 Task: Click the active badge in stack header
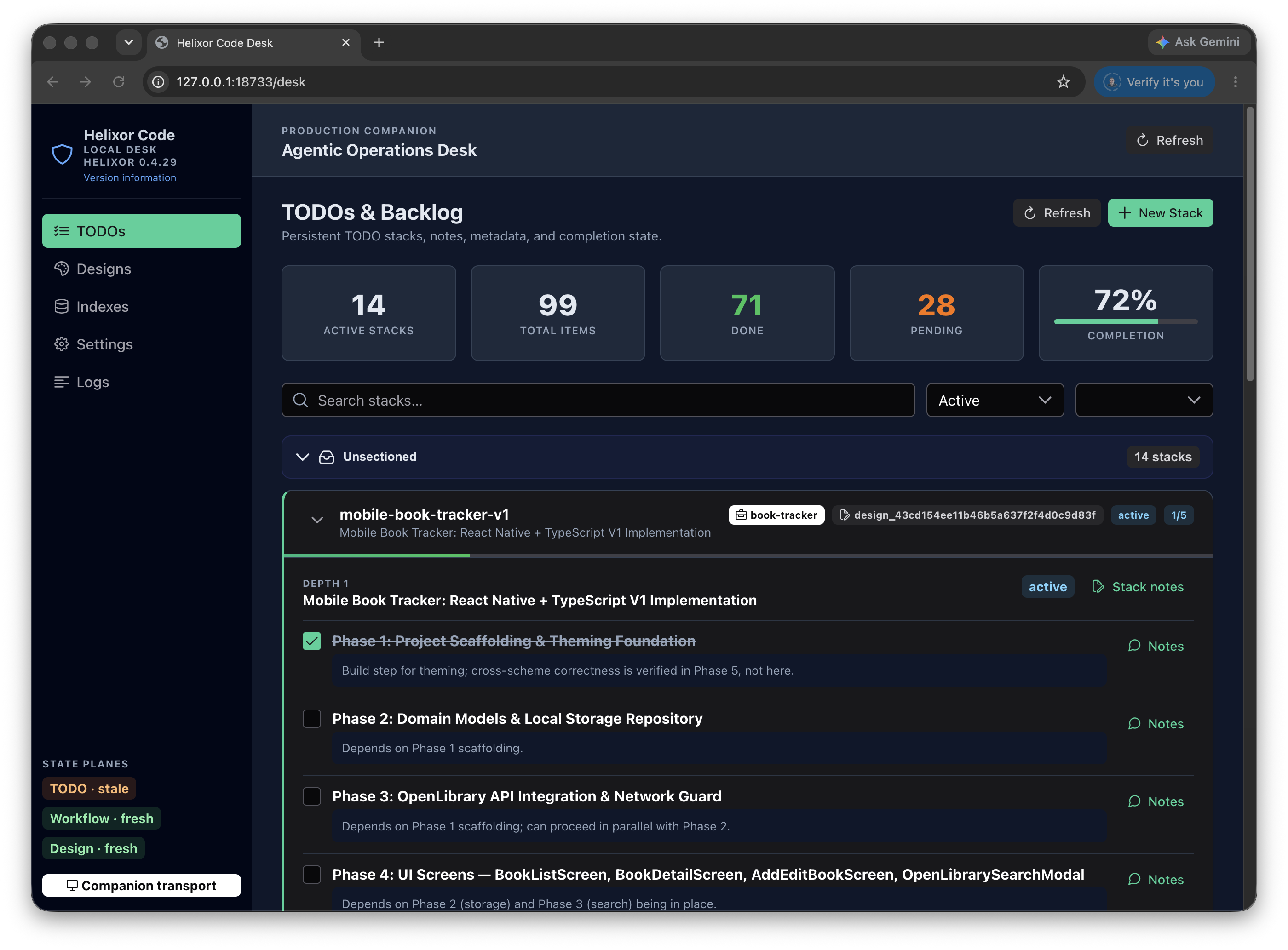click(x=1133, y=515)
